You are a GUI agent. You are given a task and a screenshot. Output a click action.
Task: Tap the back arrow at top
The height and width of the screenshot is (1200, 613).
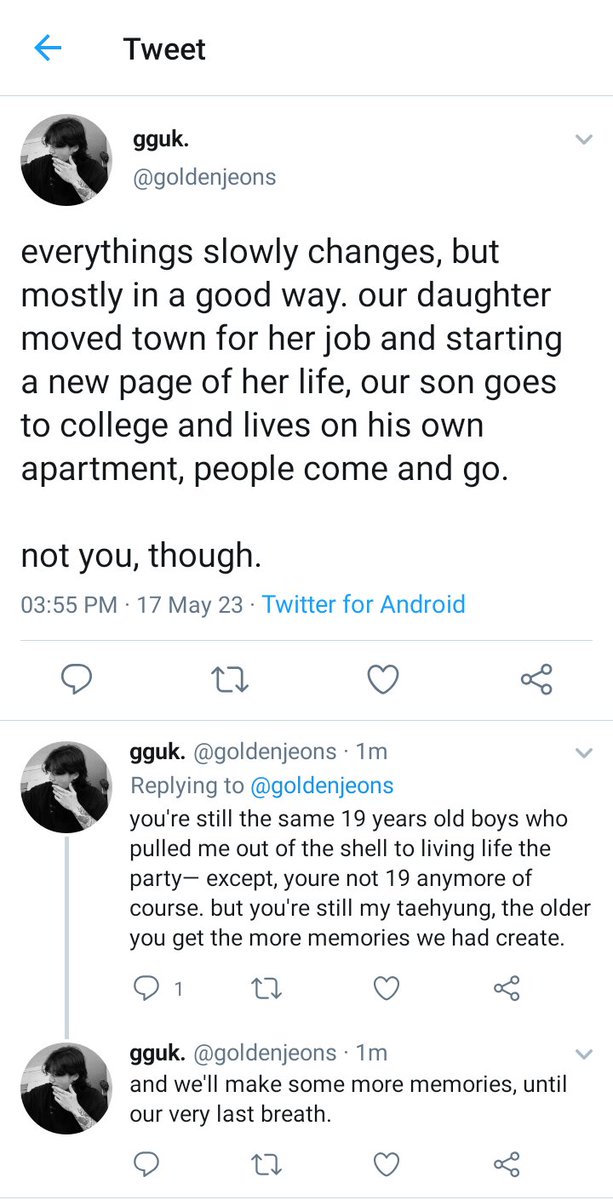[x=47, y=48]
